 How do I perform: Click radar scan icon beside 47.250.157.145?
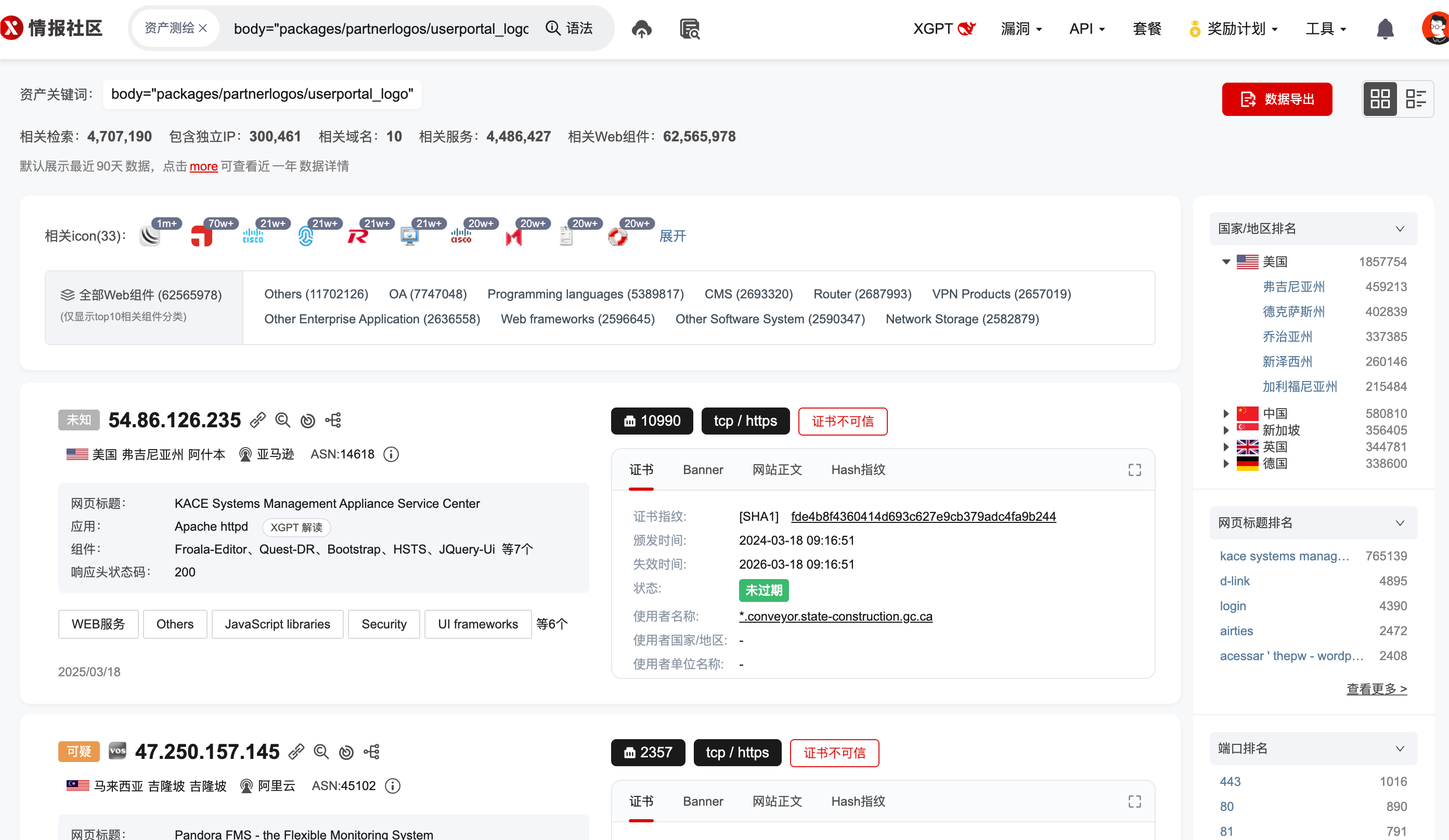[x=347, y=752]
